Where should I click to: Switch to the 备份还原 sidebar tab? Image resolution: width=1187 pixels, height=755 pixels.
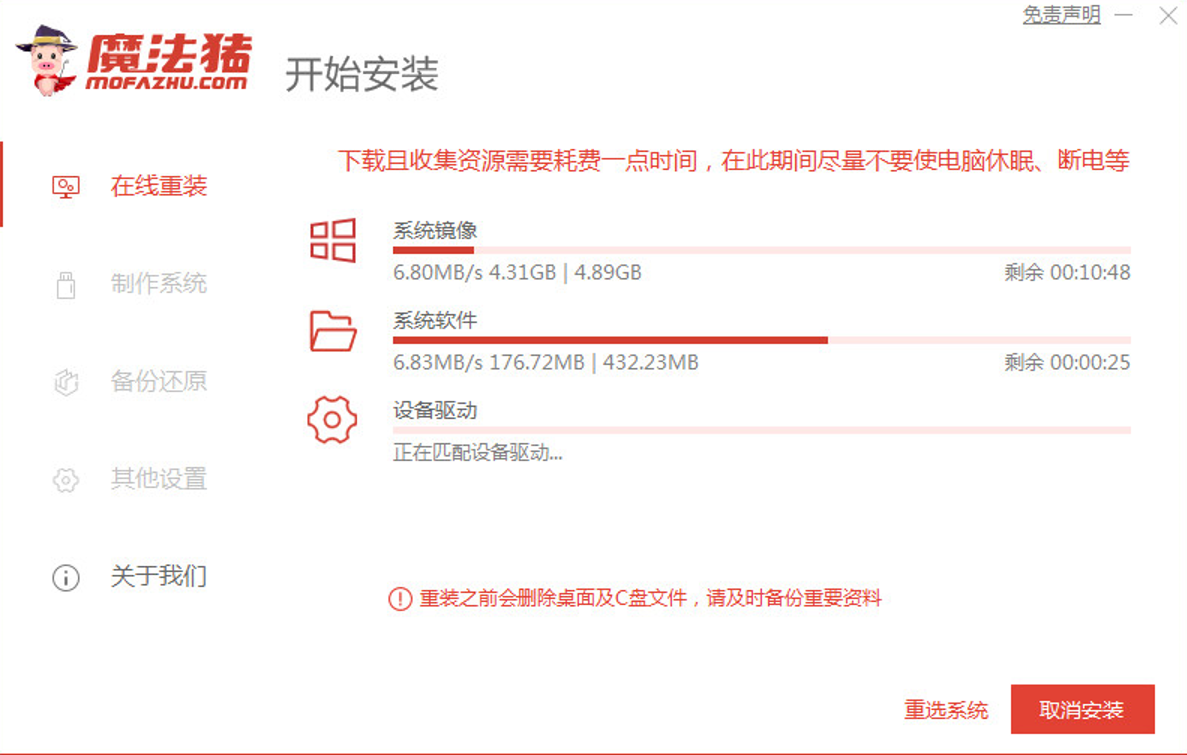[158, 381]
